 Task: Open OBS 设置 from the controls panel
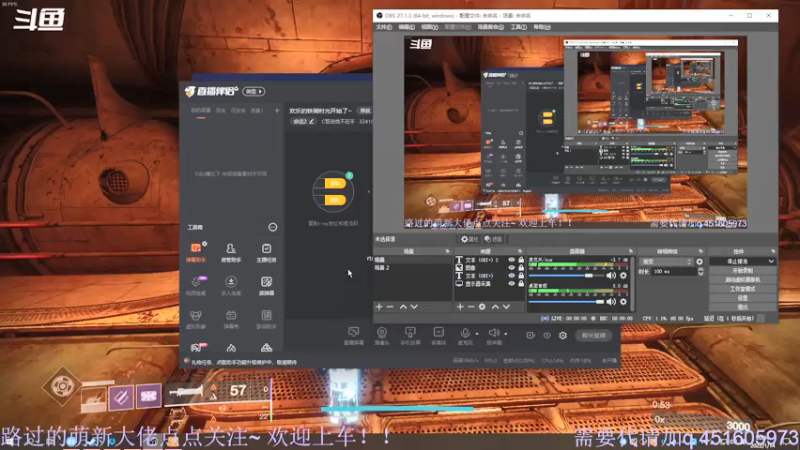click(743, 298)
